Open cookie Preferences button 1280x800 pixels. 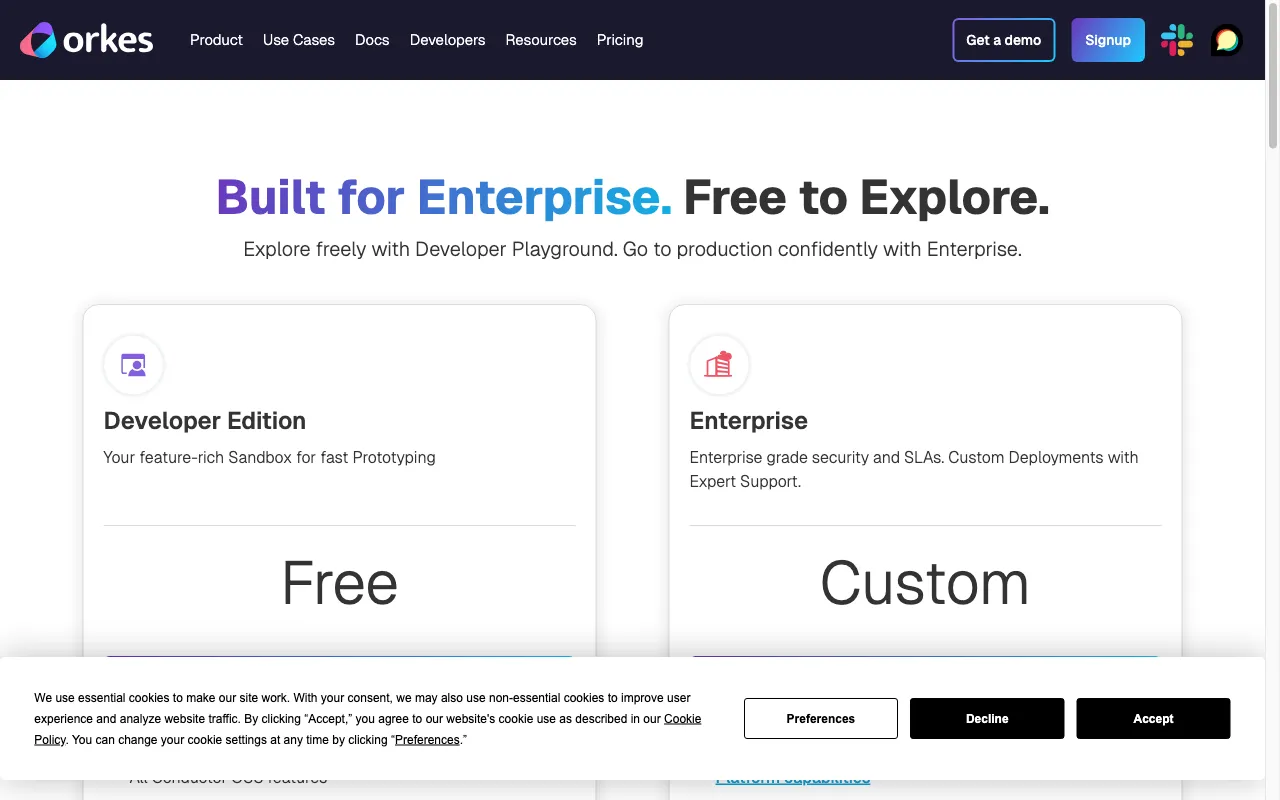tap(821, 718)
